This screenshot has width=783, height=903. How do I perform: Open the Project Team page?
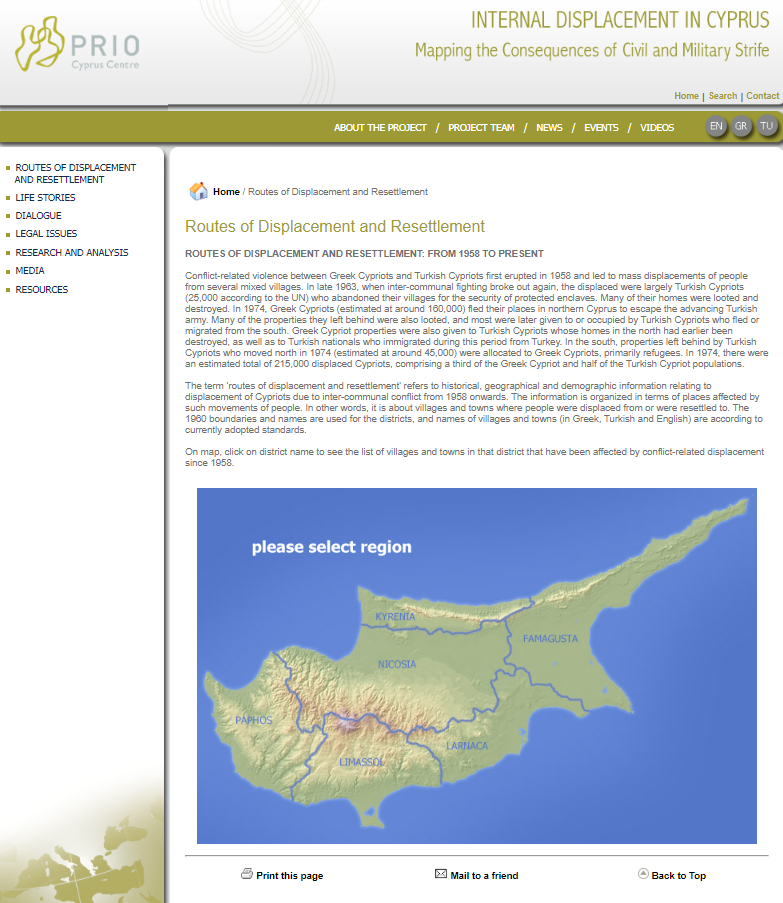coord(481,128)
